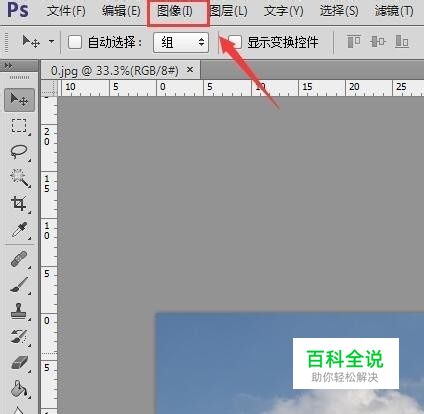The height and width of the screenshot is (414, 424).
Task: Open the 选择(S) menu
Action: pyautogui.click(x=339, y=11)
